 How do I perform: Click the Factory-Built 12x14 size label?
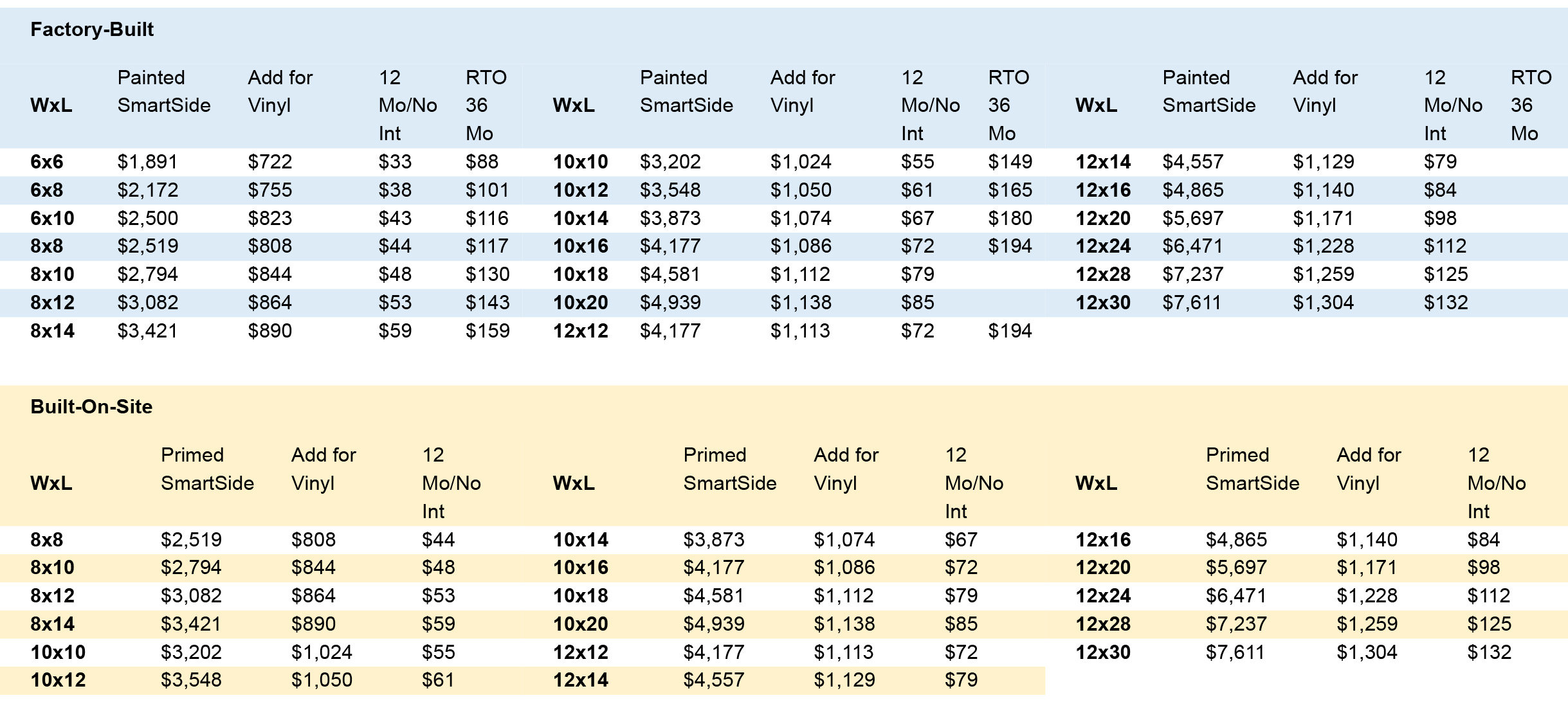click(x=1103, y=162)
